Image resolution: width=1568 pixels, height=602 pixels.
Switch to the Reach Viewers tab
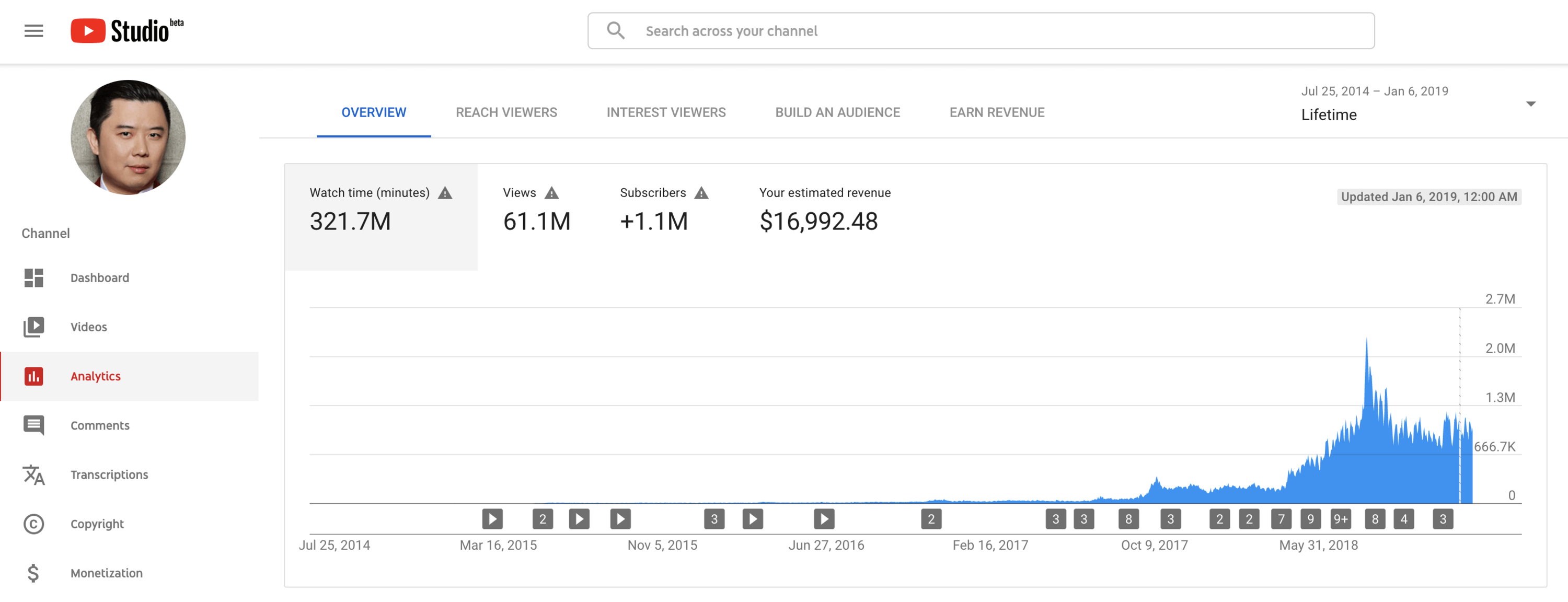click(x=506, y=112)
